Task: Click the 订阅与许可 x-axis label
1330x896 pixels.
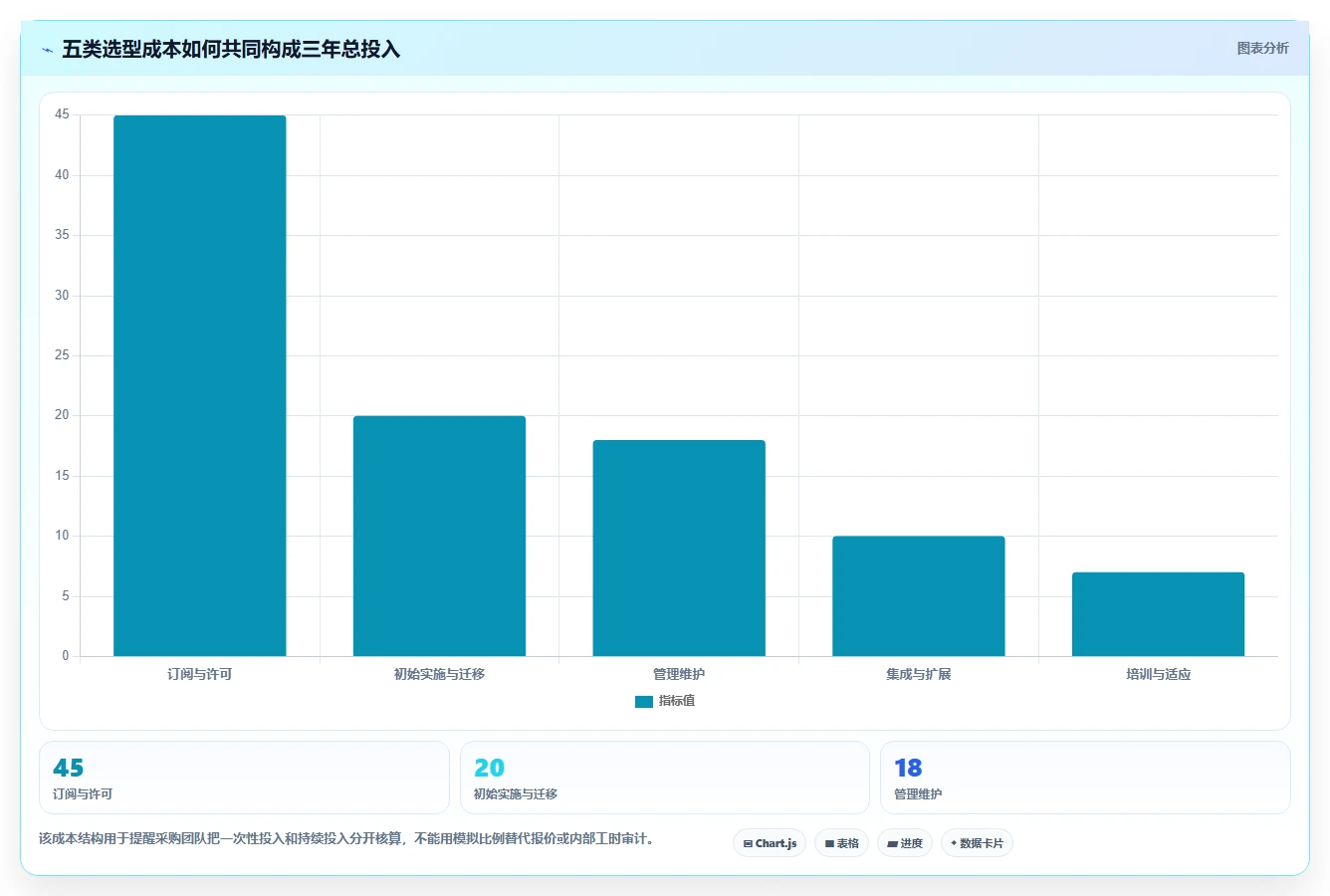Action: (x=200, y=674)
